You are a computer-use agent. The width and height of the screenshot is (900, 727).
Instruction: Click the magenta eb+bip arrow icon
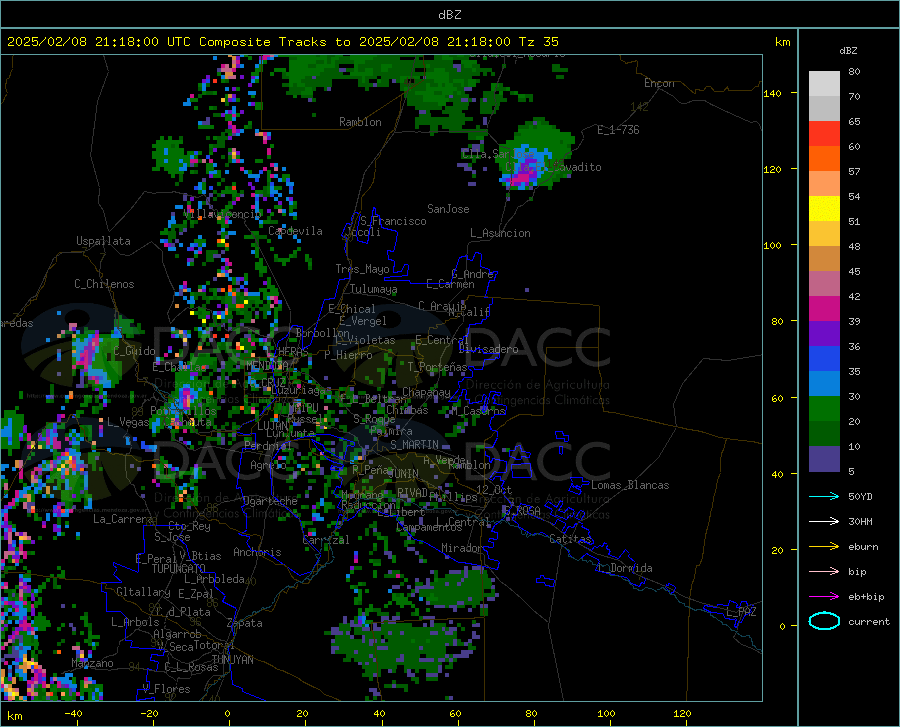(824, 597)
